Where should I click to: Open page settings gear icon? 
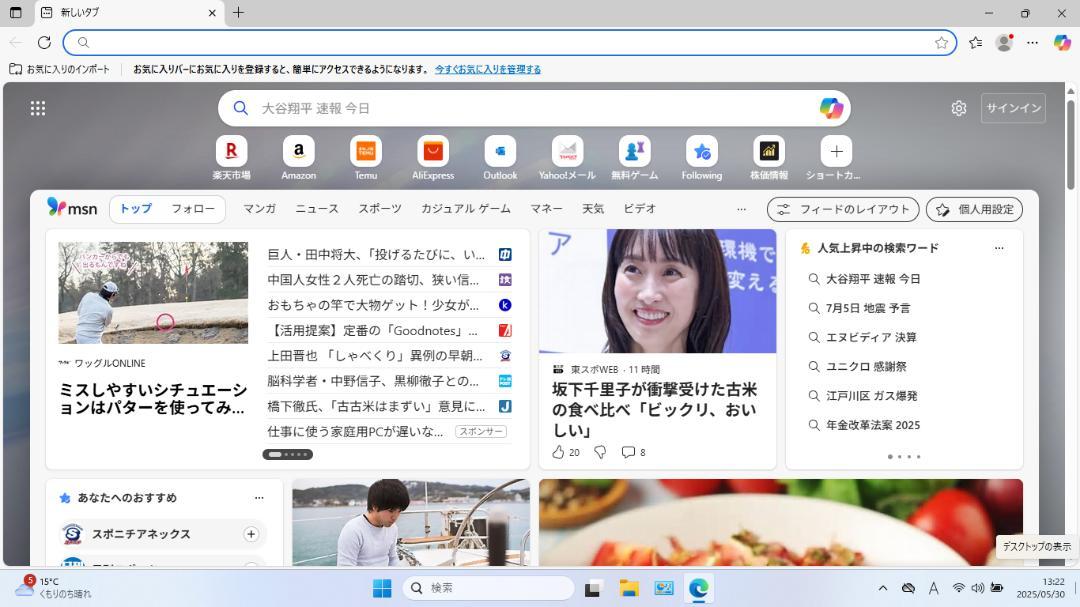959,108
